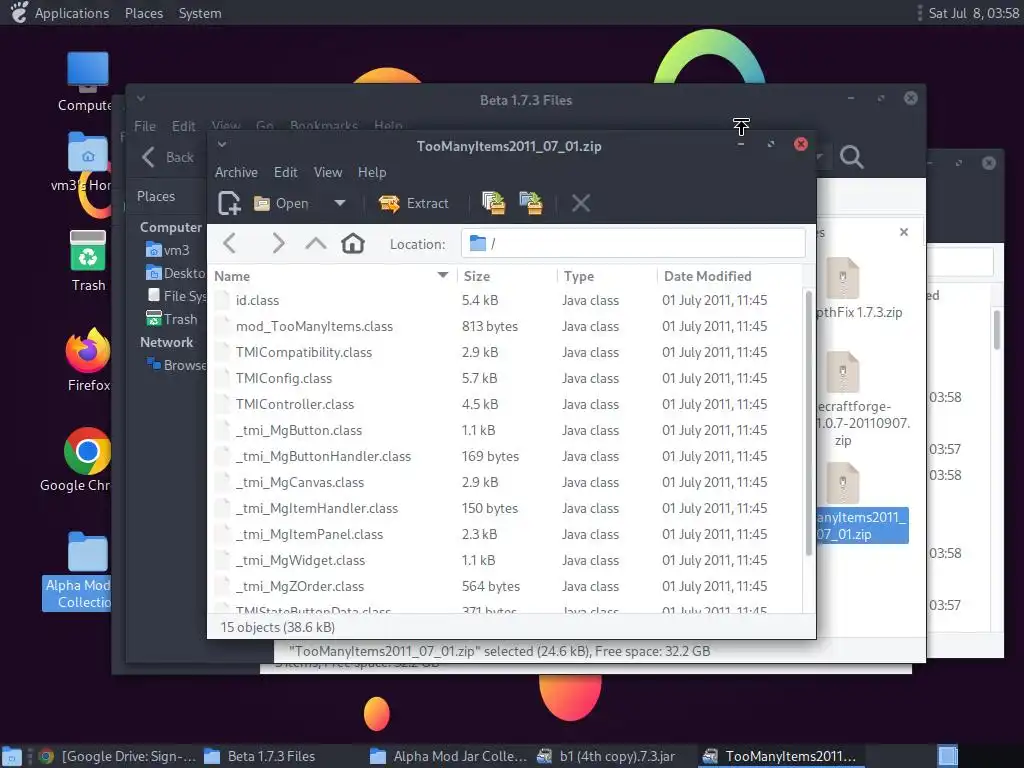Open the Help menu in archive manager
1024x768 pixels.
point(372,172)
